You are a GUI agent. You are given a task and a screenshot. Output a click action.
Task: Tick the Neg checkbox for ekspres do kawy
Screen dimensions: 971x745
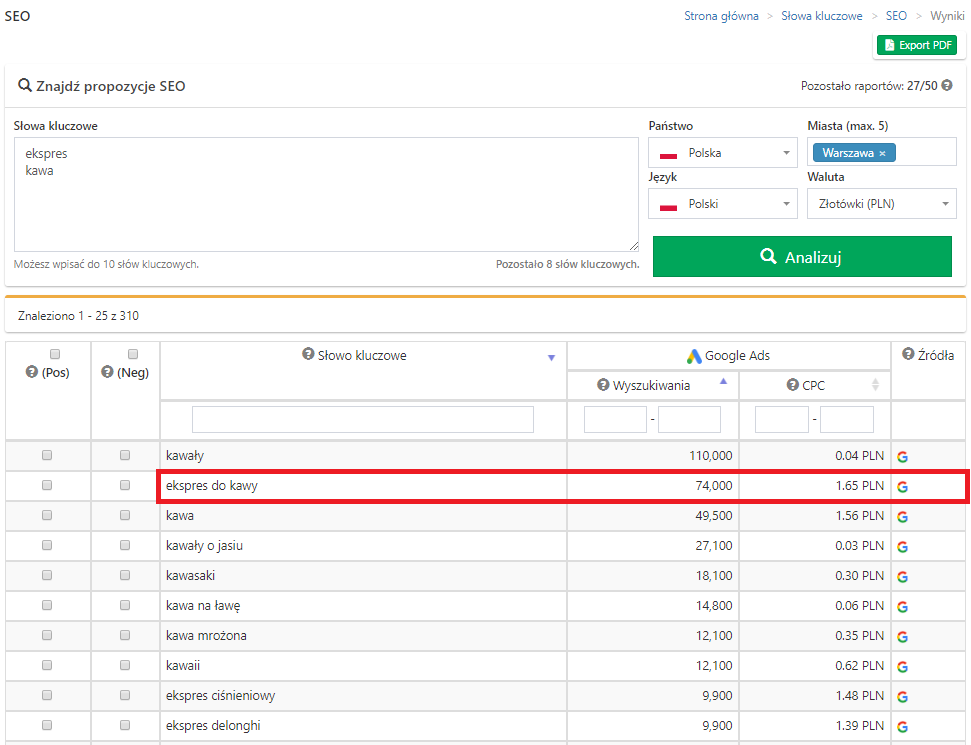125,485
